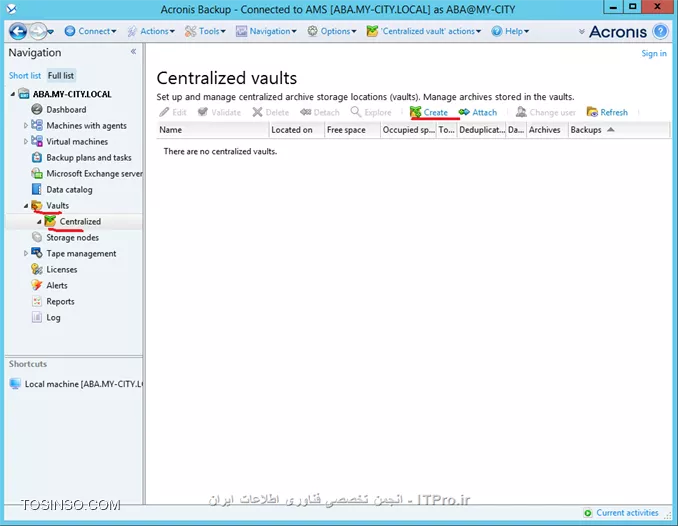Viewport: 678px width, 526px height.
Task: Click Machines with agents icon
Action: (37, 125)
